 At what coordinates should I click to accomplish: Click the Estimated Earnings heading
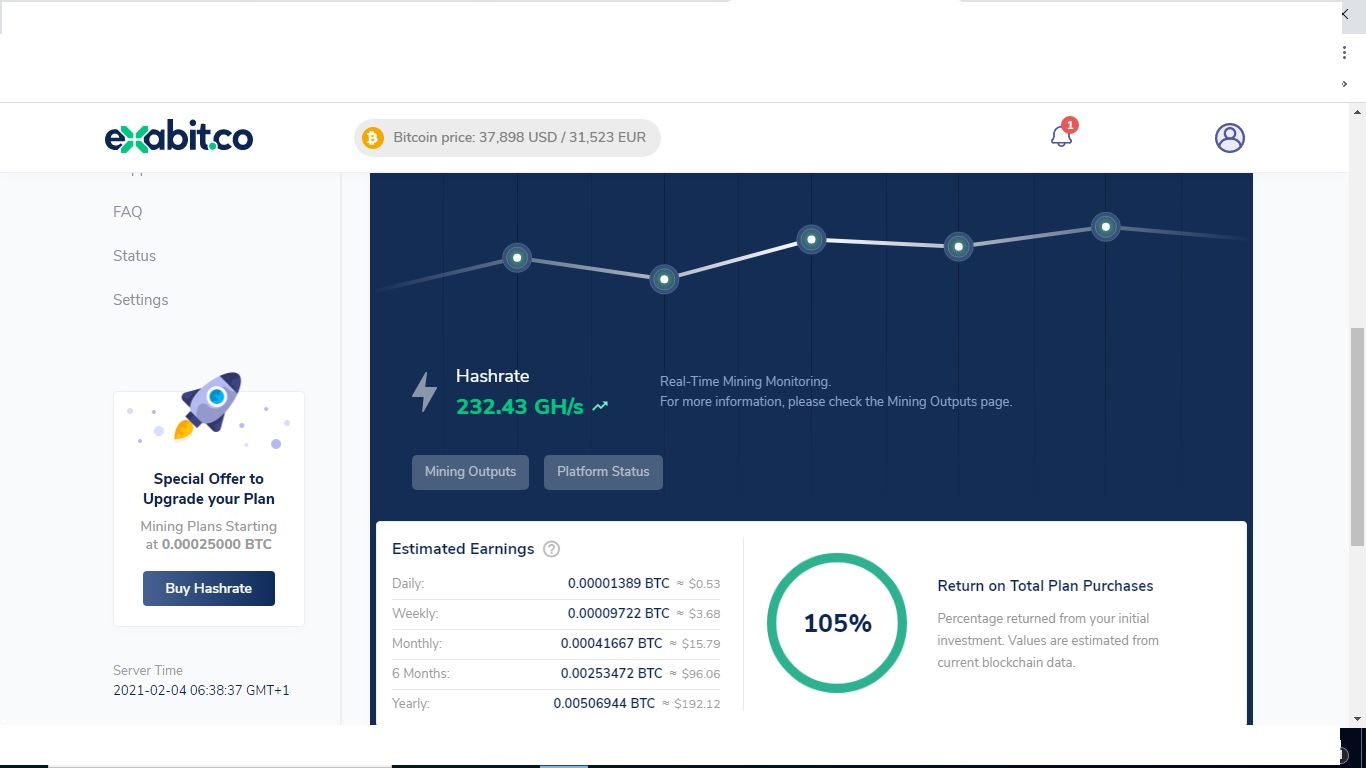point(463,549)
